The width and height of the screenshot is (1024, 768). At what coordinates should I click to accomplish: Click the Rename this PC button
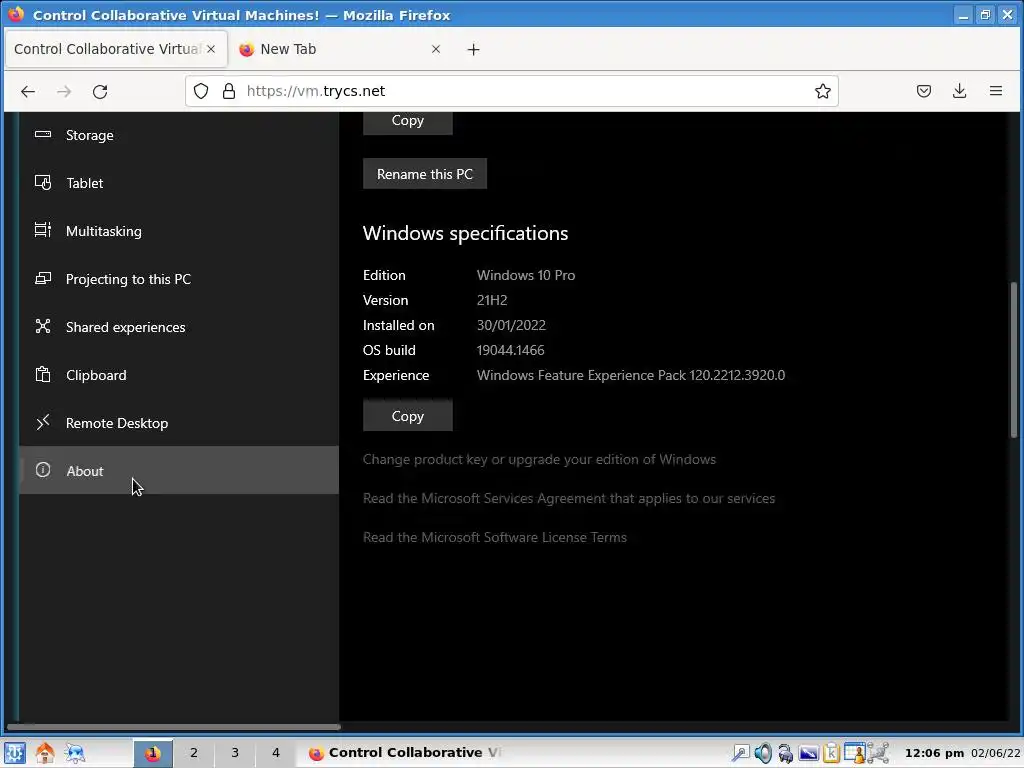pyautogui.click(x=424, y=174)
